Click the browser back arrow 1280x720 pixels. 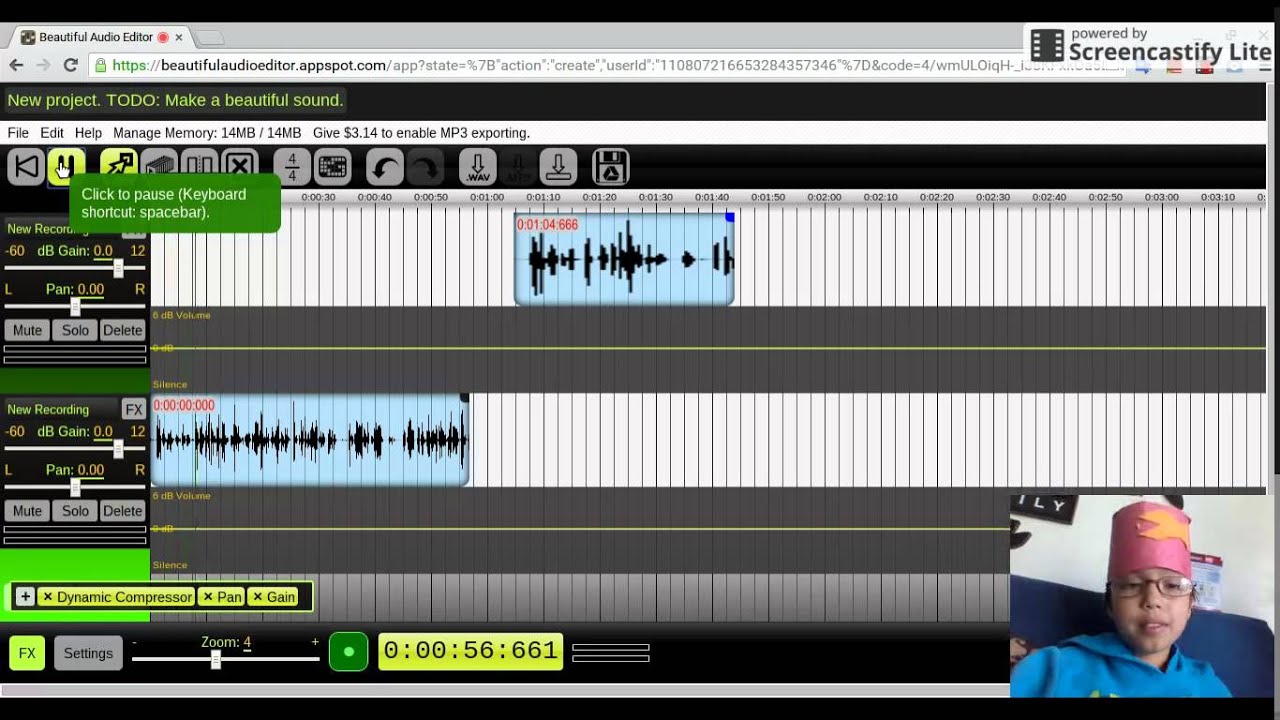[x=16, y=65]
